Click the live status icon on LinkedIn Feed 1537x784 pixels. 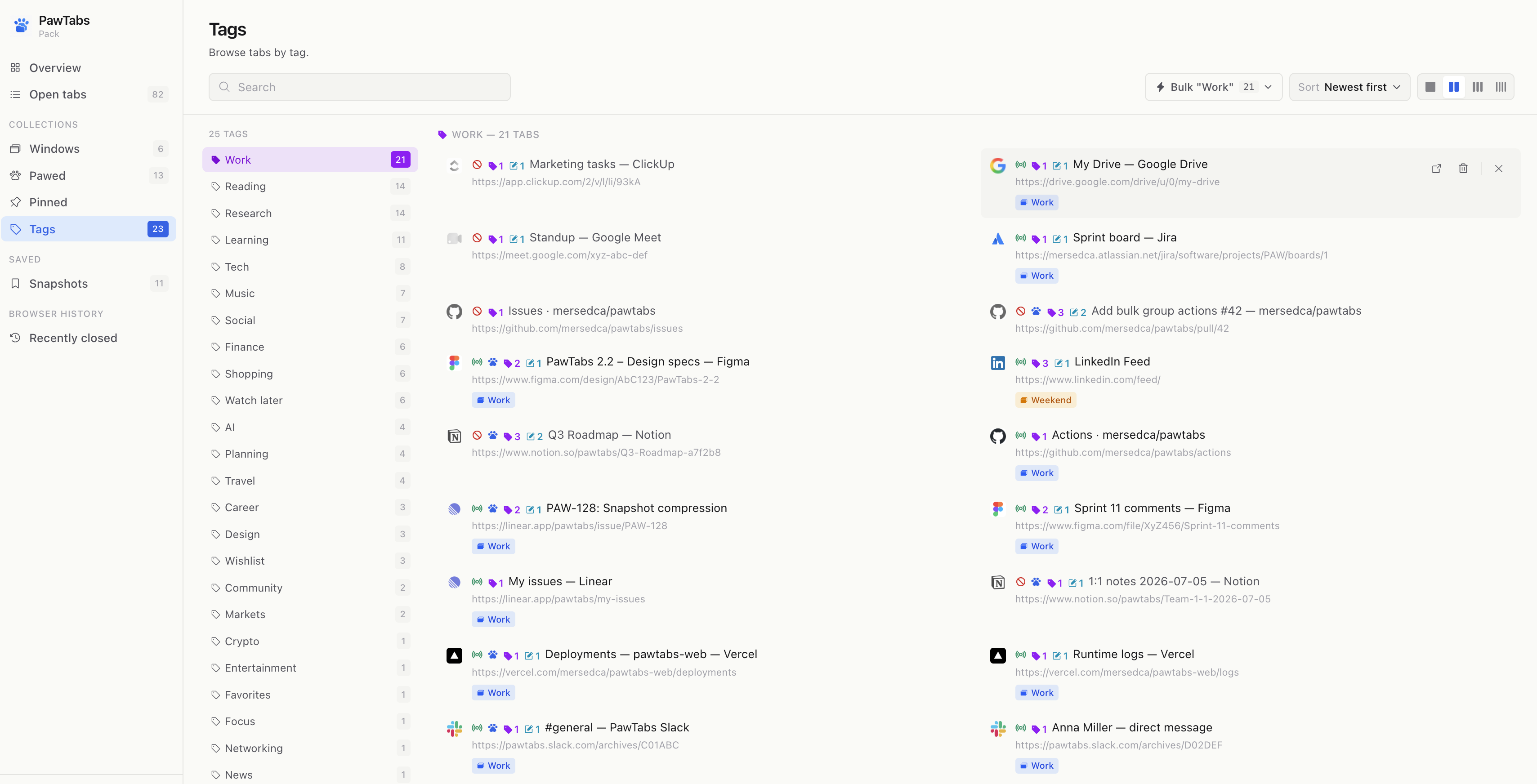pos(1020,362)
